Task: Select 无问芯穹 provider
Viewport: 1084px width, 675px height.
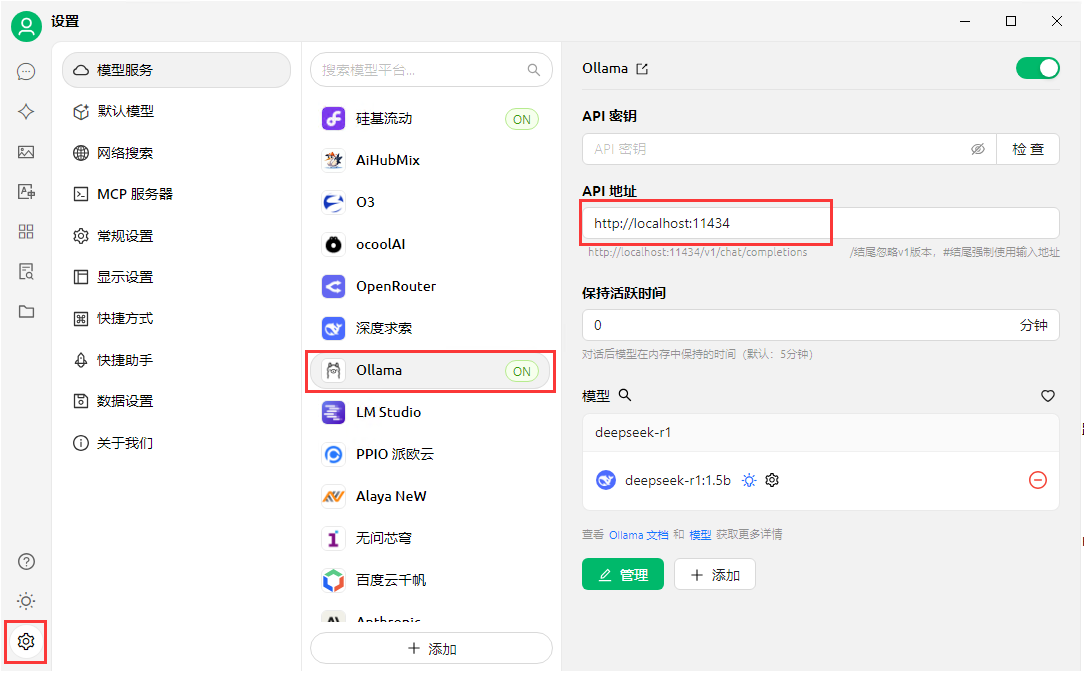Action: [431, 538]
